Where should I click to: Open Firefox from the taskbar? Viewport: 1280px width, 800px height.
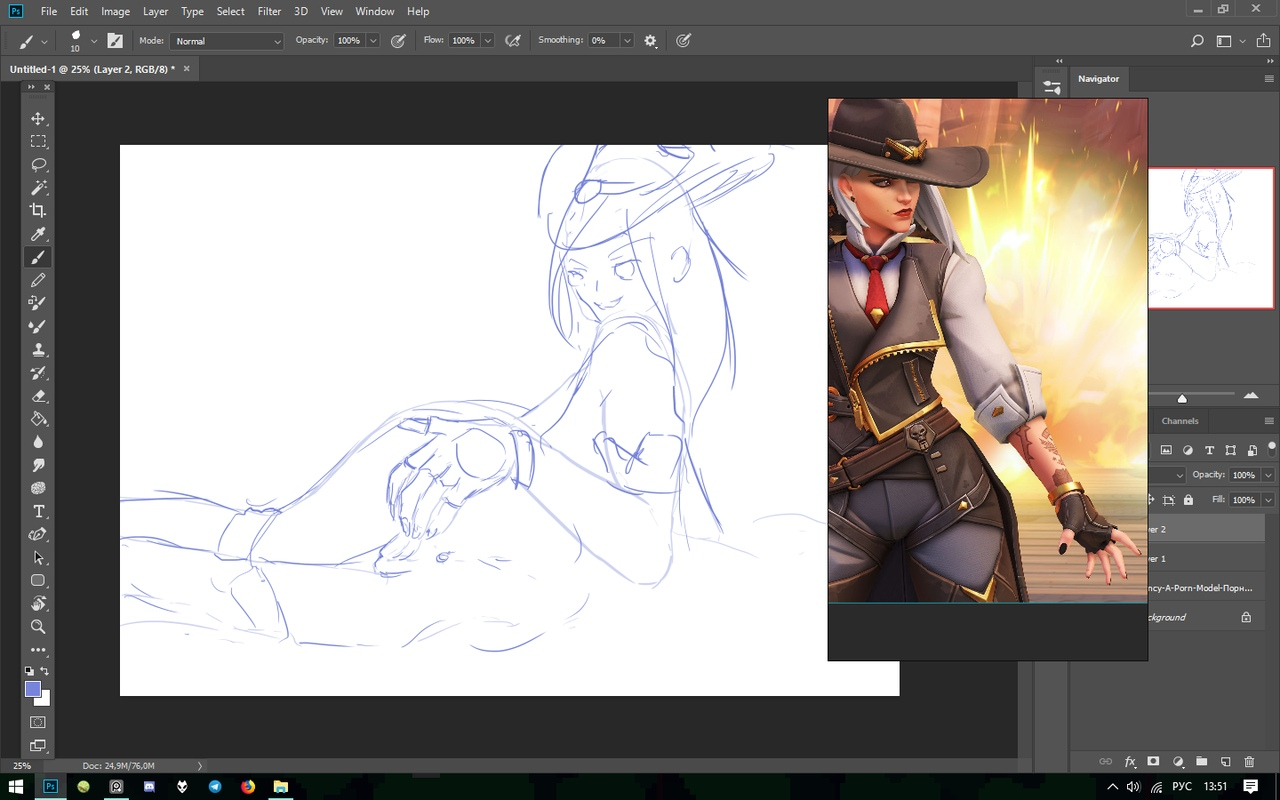pyautogui.click(x=248, y=787)
